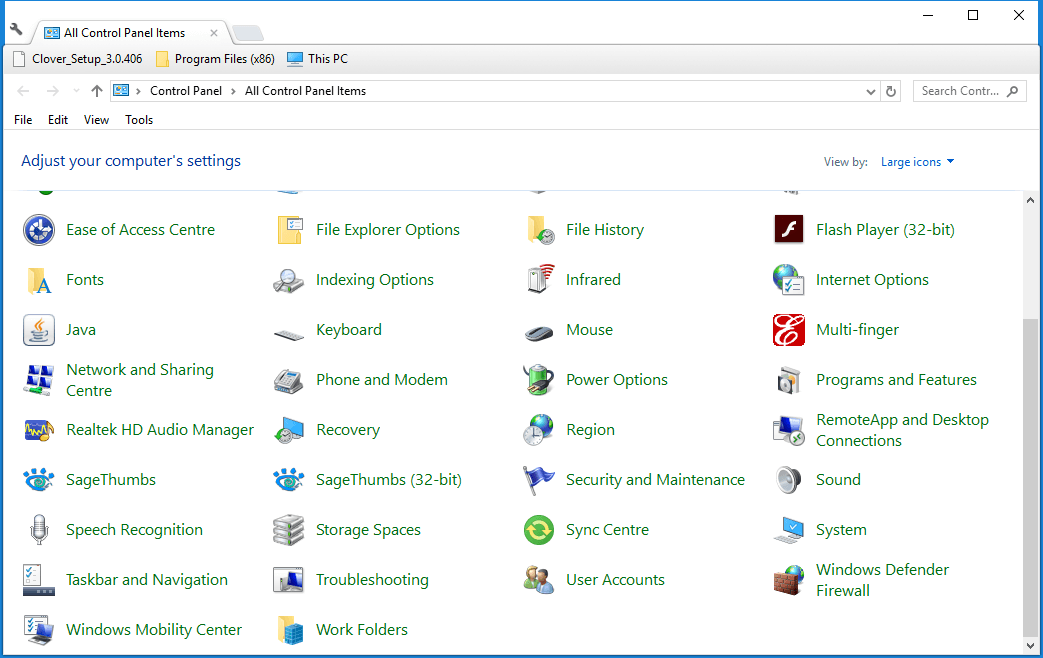The width and height of the screenshot is (1043, 658).
Task: Open the Region globe clock icon
Action: coord(539,430)
